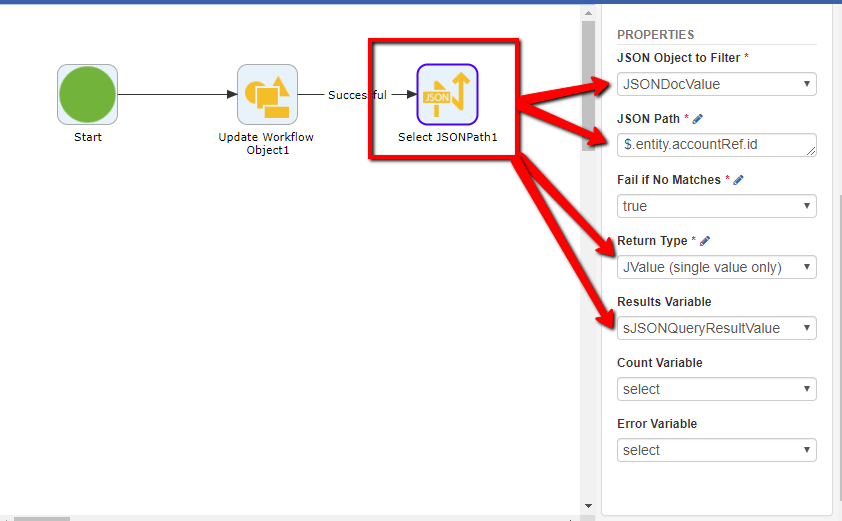The width and height of the screenshot is (842, 521).
Task: Click the Update Workflow Object1 label text
Action: (266, 143)
